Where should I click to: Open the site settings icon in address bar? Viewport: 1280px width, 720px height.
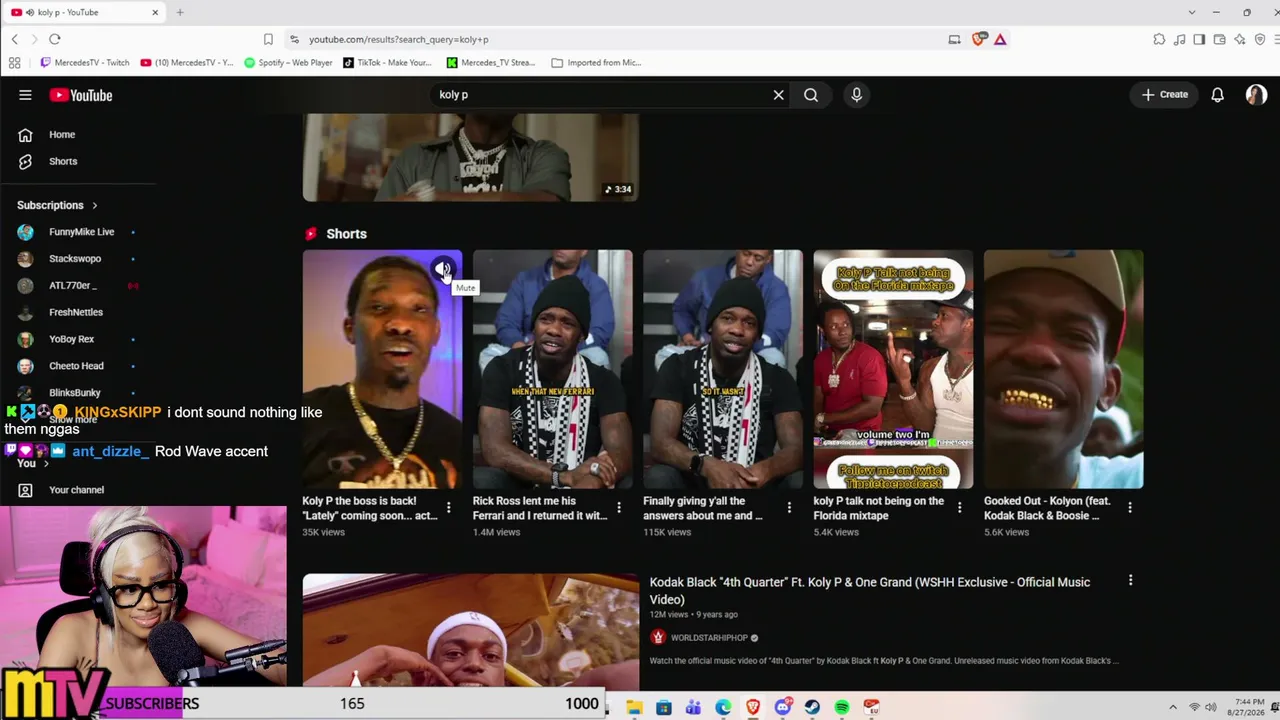pyautogui.click(x=294, y=39)
